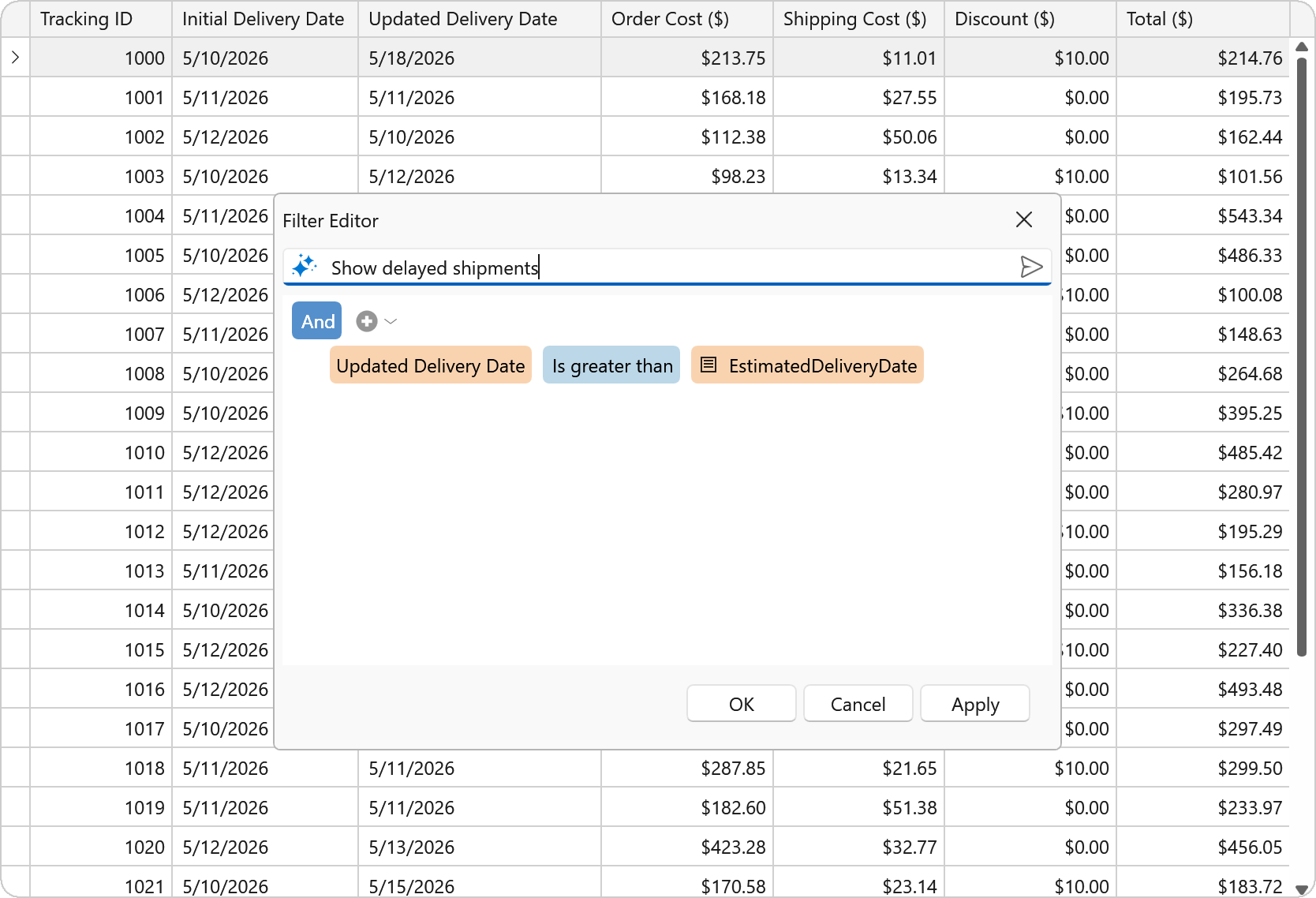The height and width of the screenshot is (898, 1316).
Task: Select Shipping Cost cell $27.55
Action: click(858, 97)
